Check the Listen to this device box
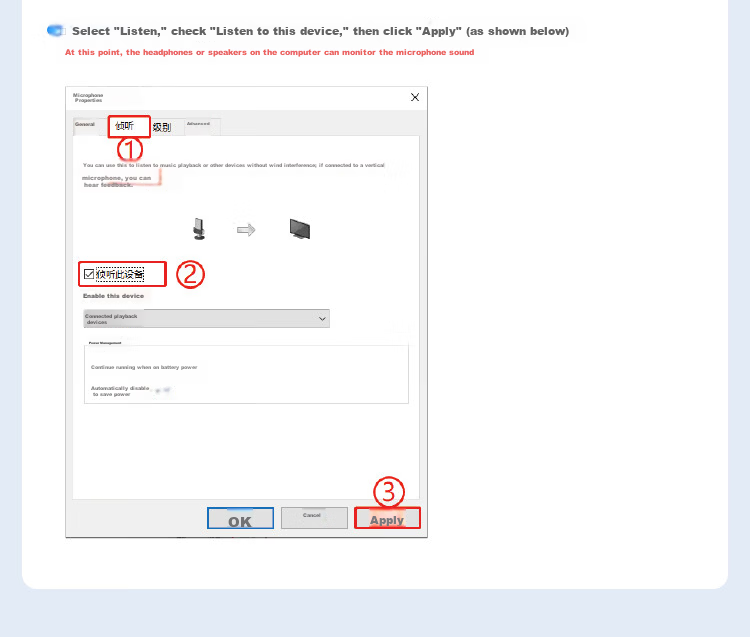Screen dimensions: 750x637 (x=89, y=274)
